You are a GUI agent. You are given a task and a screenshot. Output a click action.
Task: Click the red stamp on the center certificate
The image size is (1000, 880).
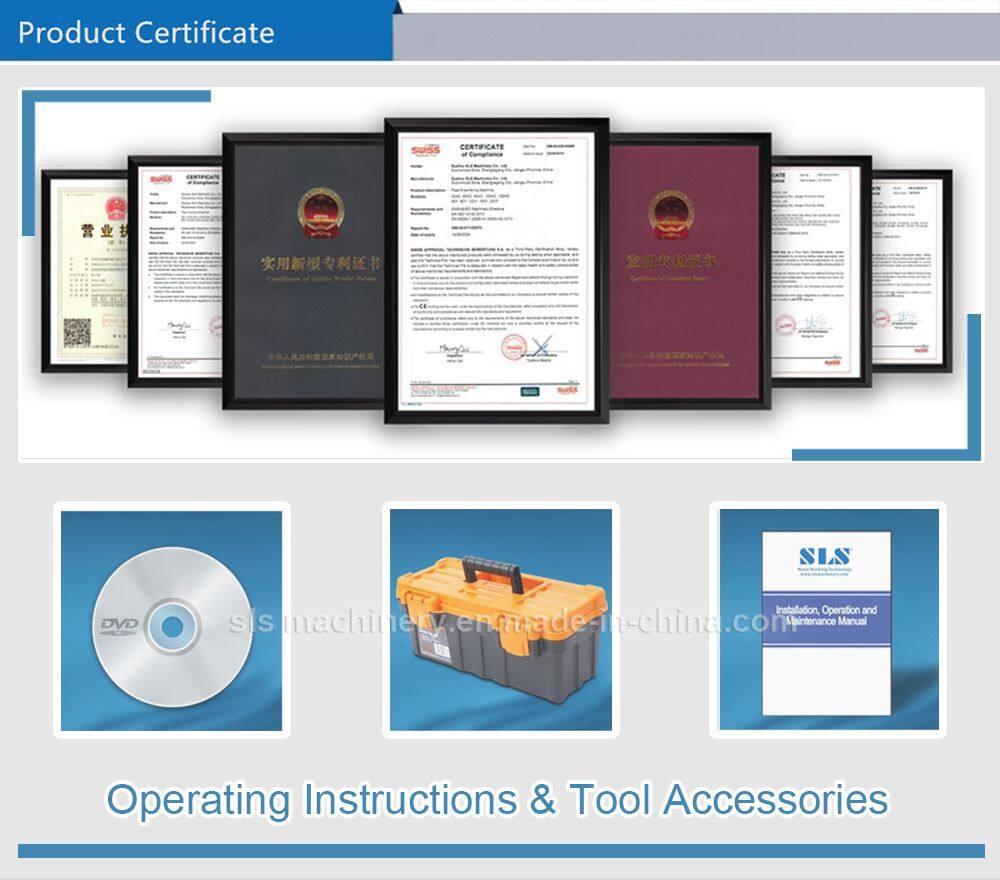point(513,346)
